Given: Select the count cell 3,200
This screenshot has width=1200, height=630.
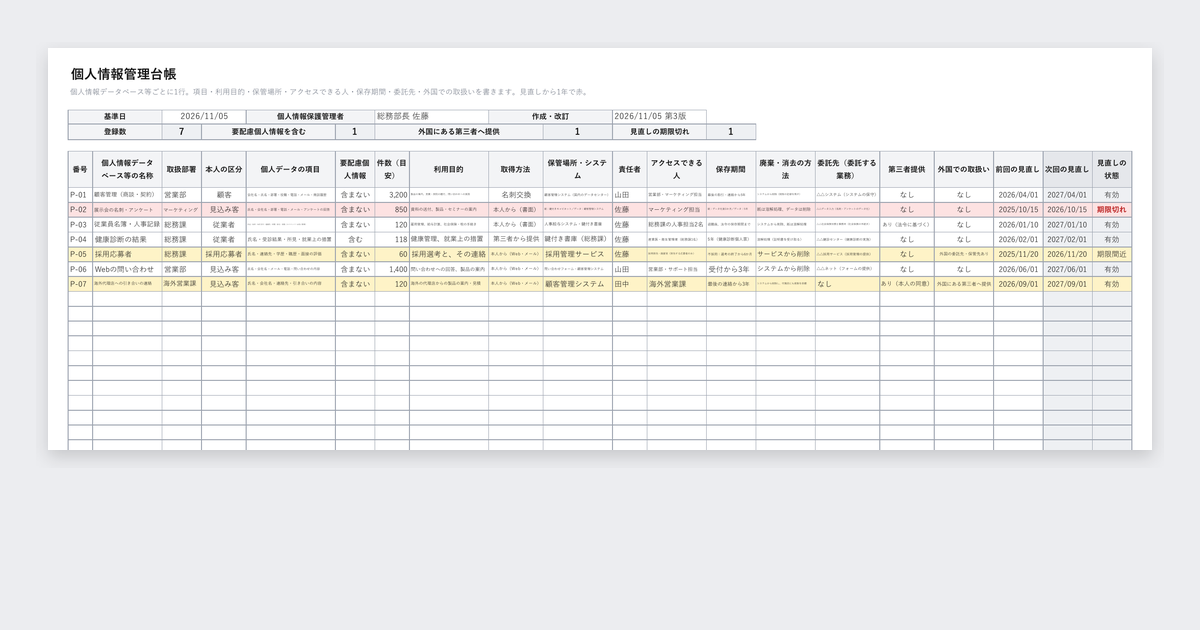Looking at the screenshot, I should click(392, 195).
